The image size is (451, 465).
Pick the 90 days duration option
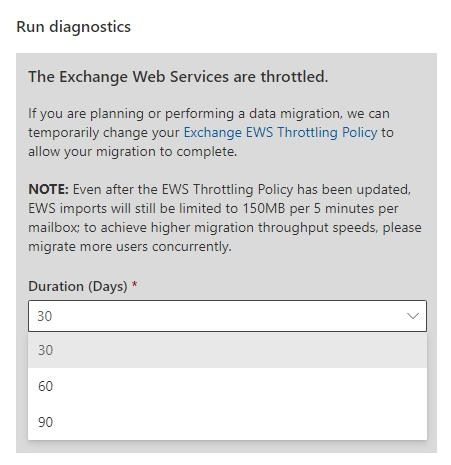point(227,422)
